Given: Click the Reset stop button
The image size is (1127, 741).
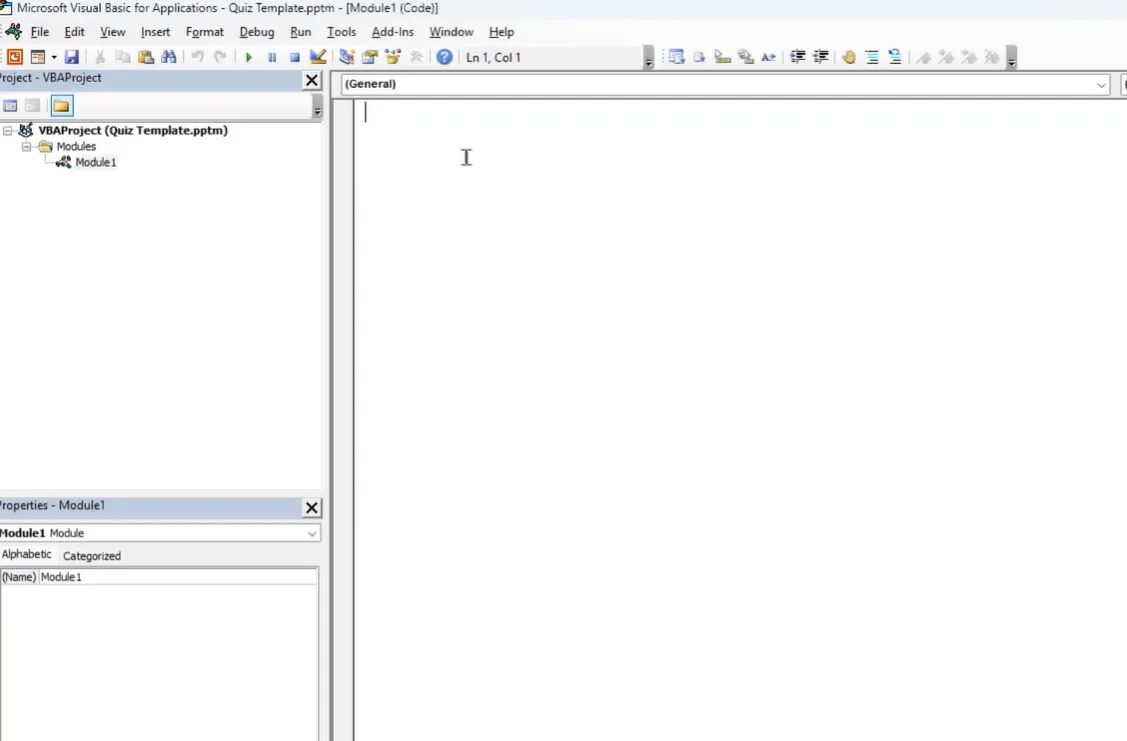Looking at the screenshot, I should pos(295,57).
